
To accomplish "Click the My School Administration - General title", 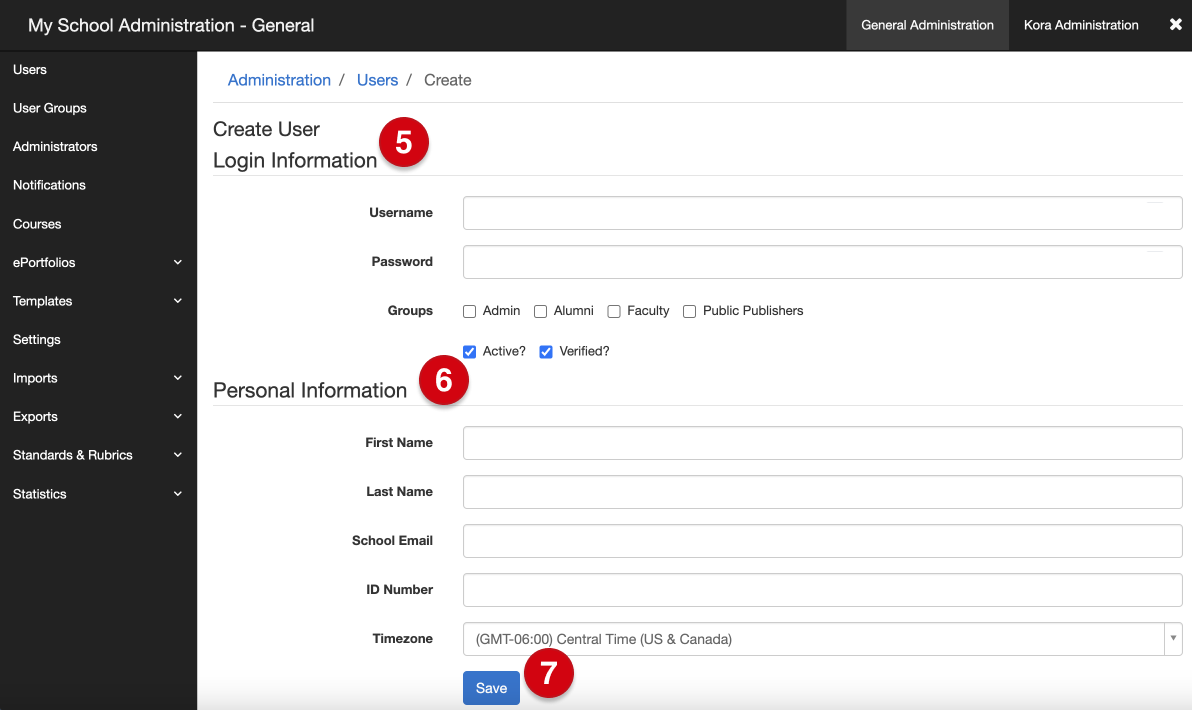I will (171, 25).
